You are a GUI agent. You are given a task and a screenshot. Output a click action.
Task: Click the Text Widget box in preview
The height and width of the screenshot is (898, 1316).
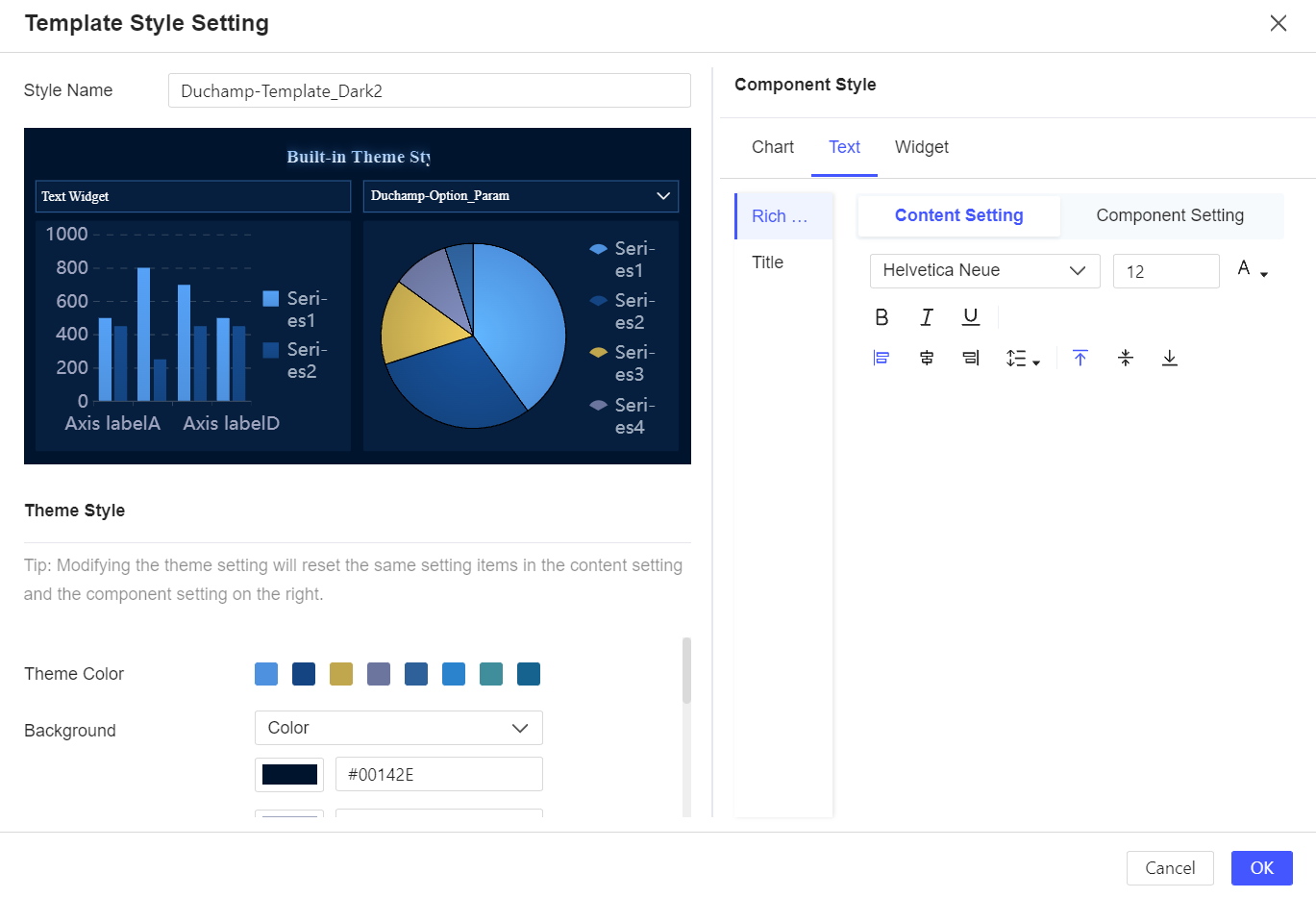click(193, 196)
